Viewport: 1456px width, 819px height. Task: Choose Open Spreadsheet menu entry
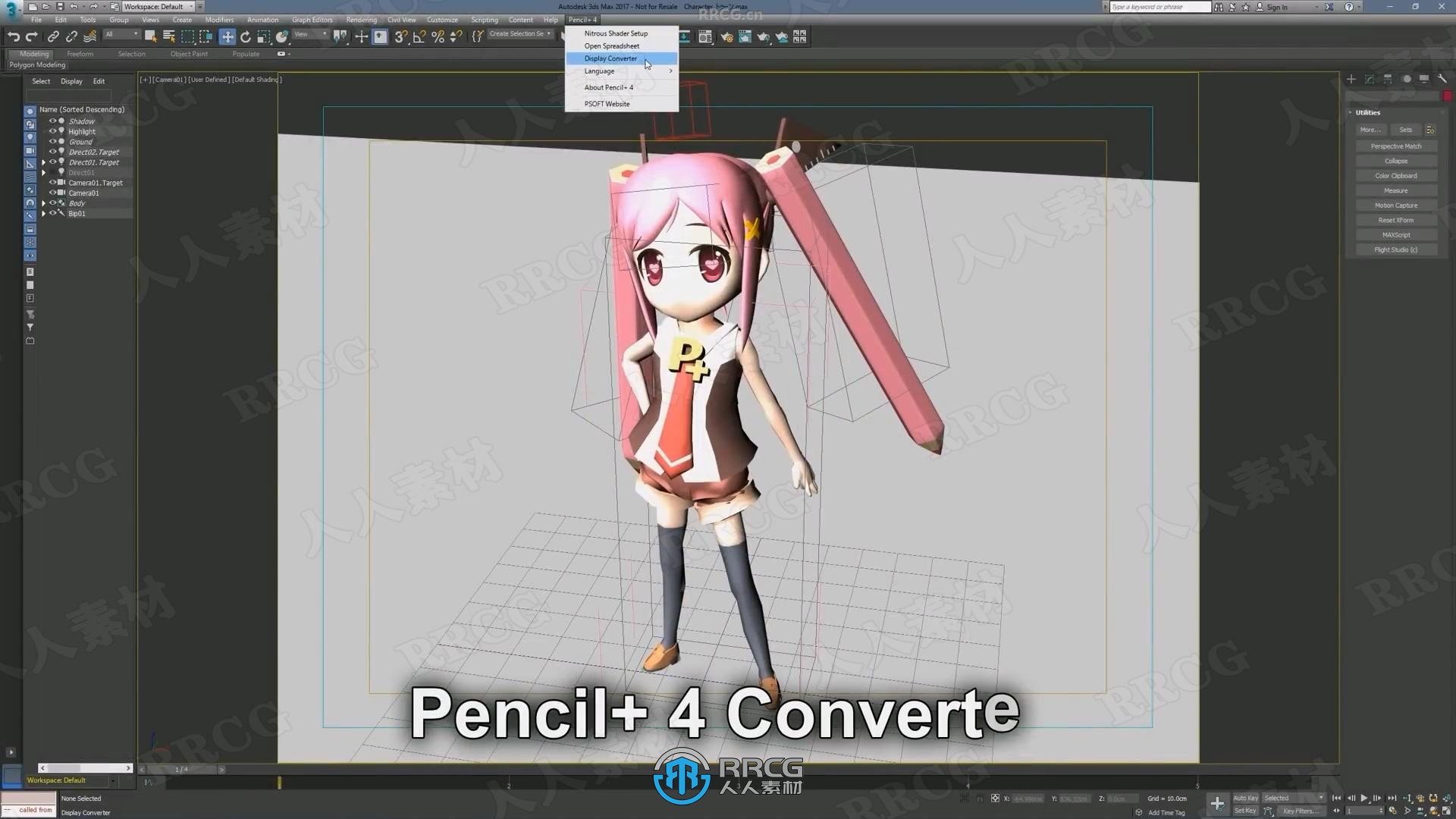(622, 46)
